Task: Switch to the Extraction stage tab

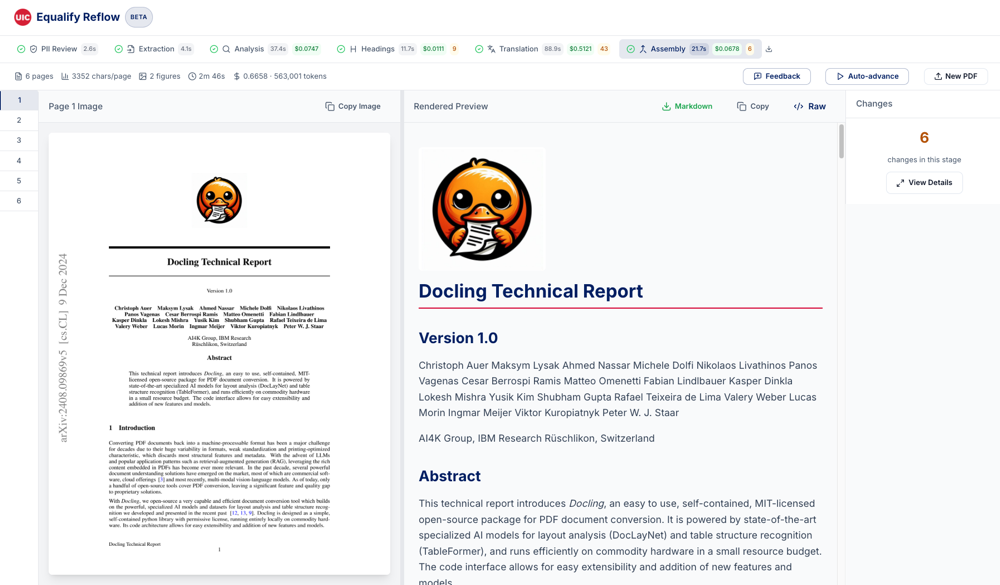Action: pyautogui.click(x=154, y=48)
